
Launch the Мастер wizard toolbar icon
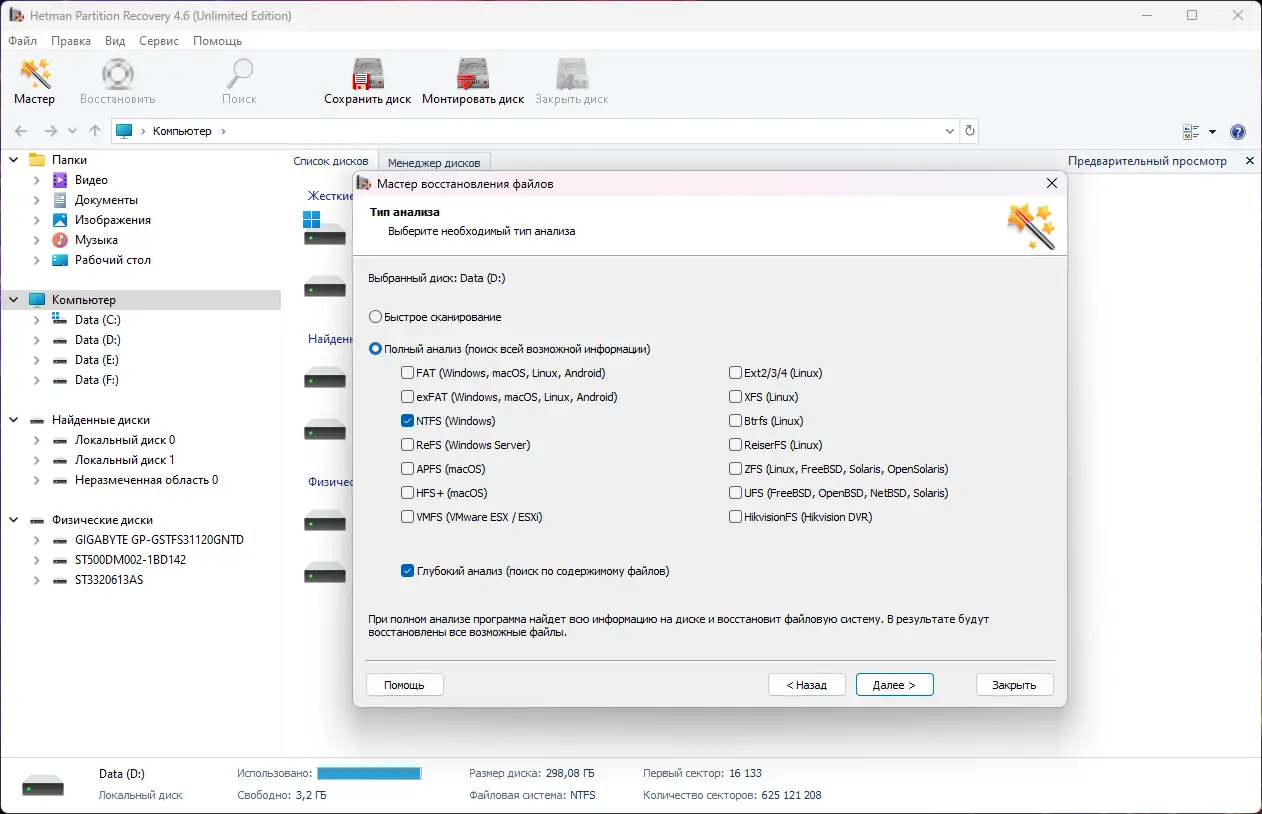tap(35, 75)
